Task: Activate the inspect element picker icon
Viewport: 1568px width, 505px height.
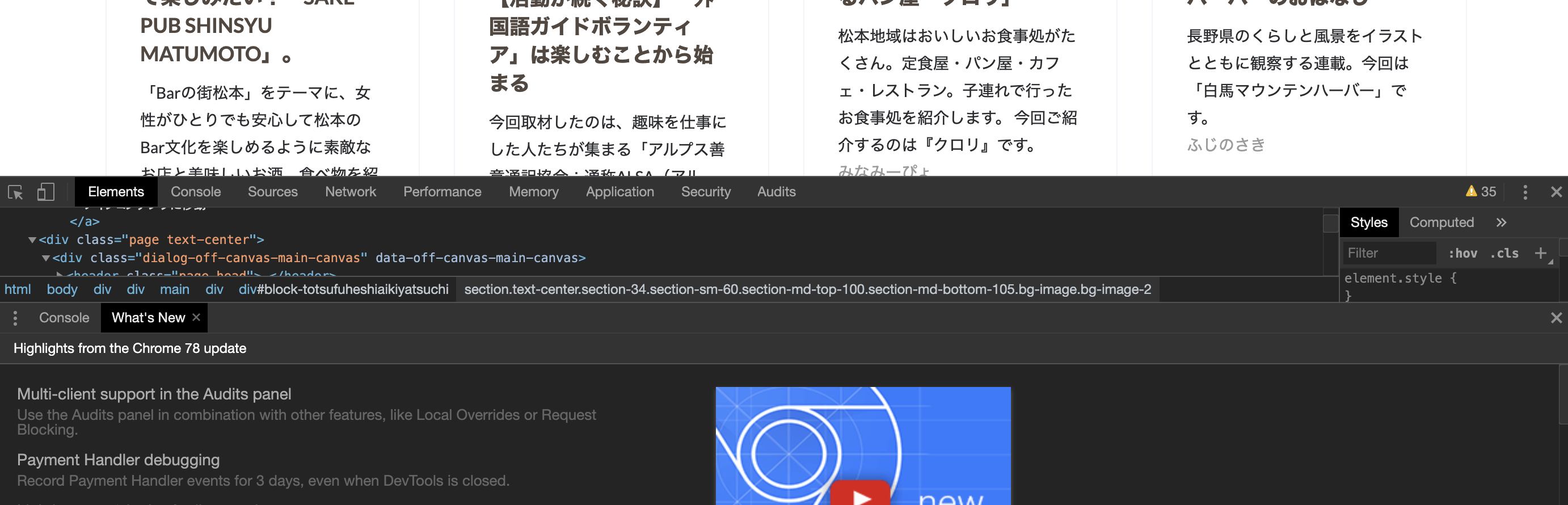Action: click(x=15, y=192)
